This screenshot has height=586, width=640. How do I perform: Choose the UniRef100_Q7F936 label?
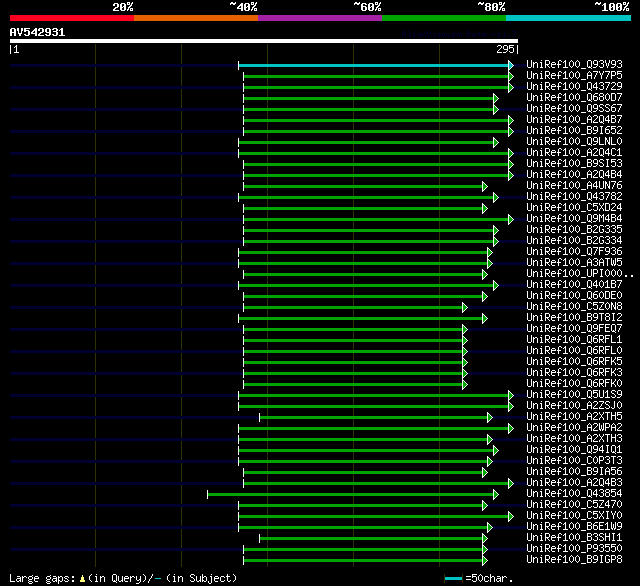(574, 252)
